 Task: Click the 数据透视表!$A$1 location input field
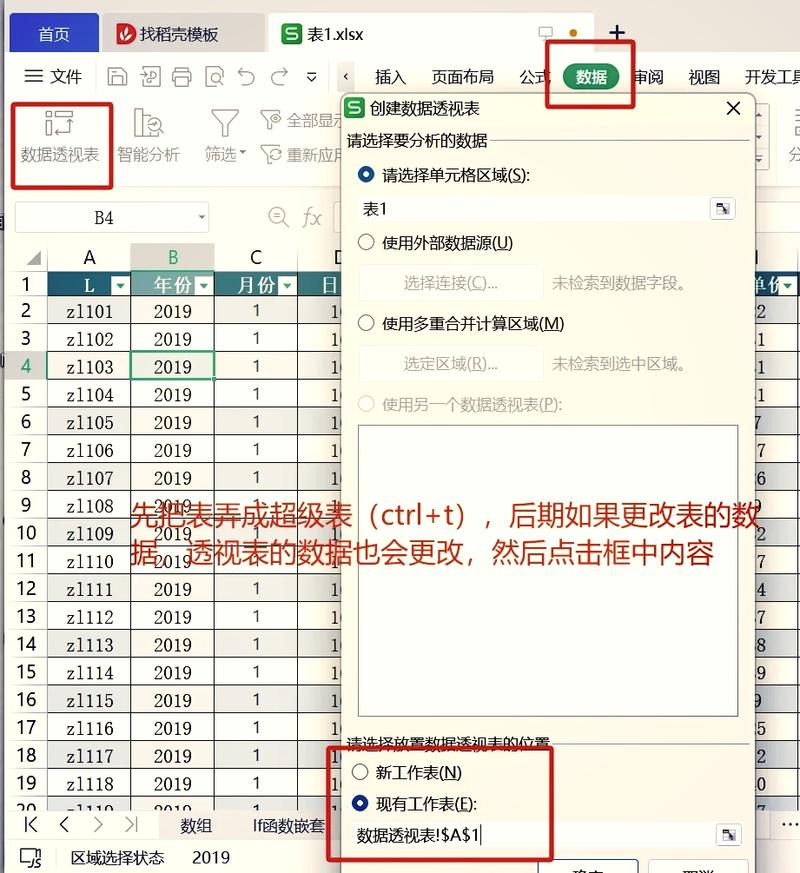[x=533, y=835]
